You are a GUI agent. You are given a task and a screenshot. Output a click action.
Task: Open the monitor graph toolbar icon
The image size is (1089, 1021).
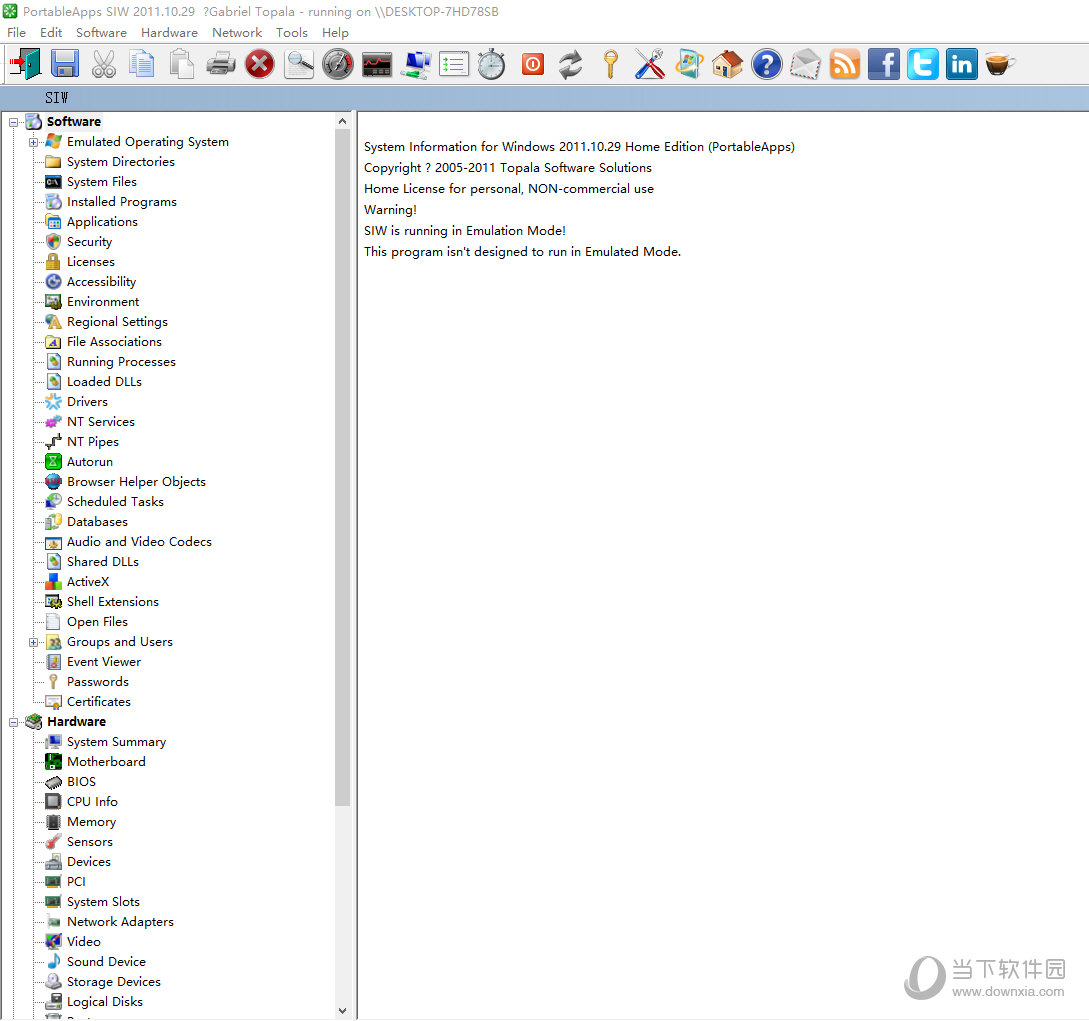point(376,65)
